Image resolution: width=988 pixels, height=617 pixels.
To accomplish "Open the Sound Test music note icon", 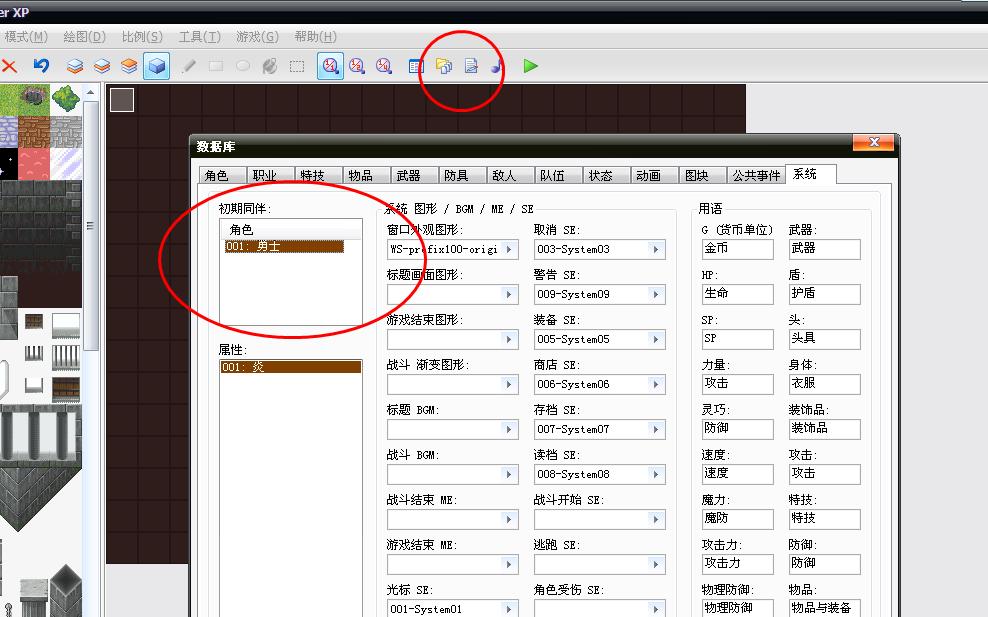I will (x=497, y=66).
